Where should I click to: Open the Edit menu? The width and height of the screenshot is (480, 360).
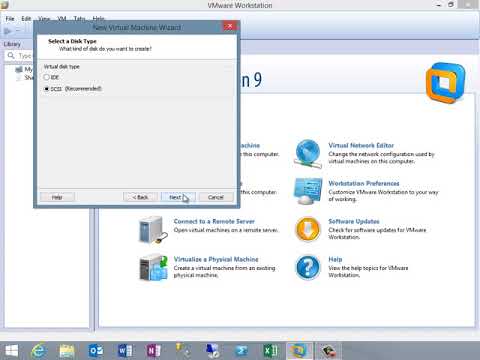pos(26,19)
